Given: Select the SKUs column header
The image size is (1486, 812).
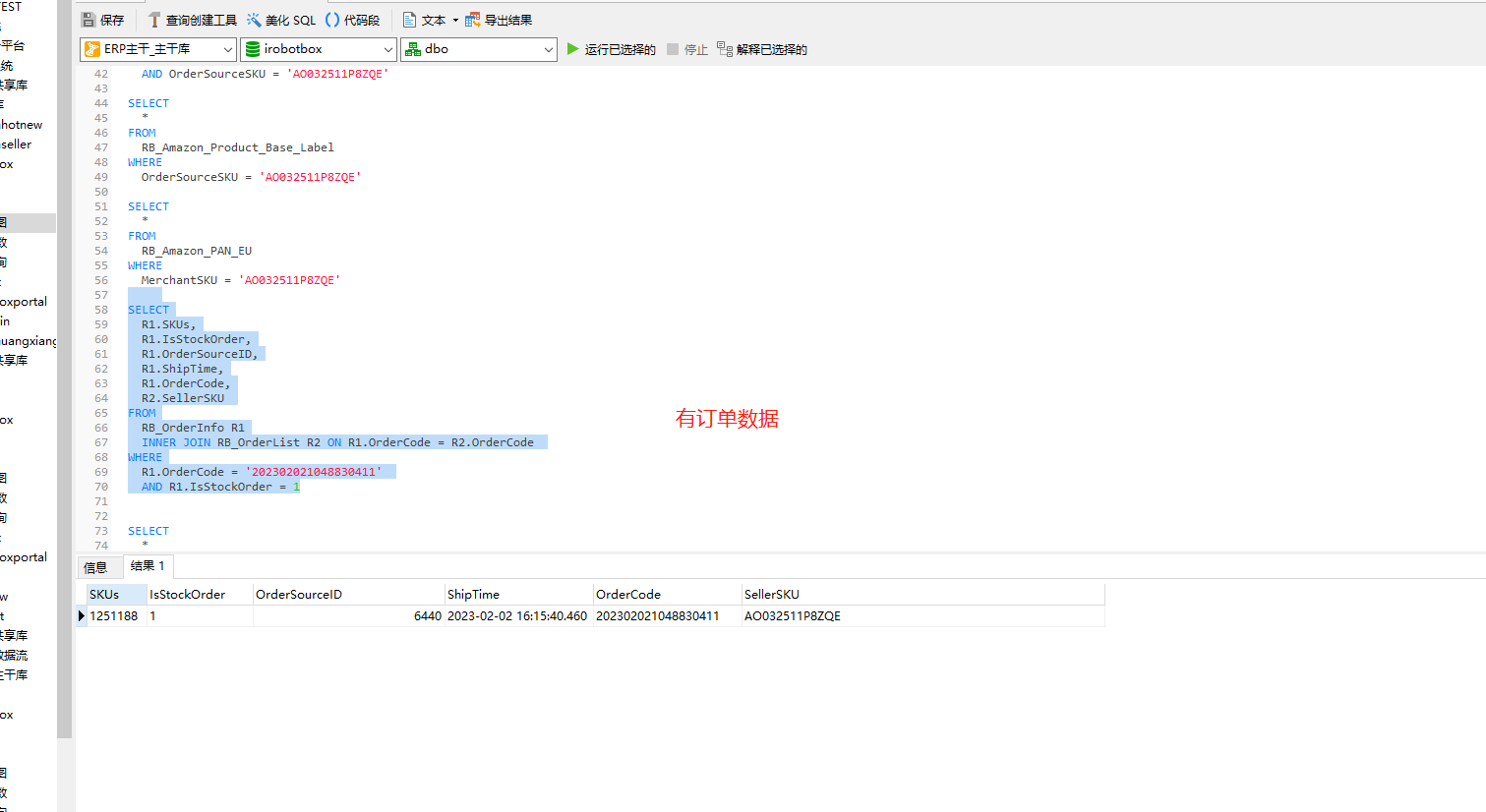Looking at the screenshot, I should tap(116, 595).
